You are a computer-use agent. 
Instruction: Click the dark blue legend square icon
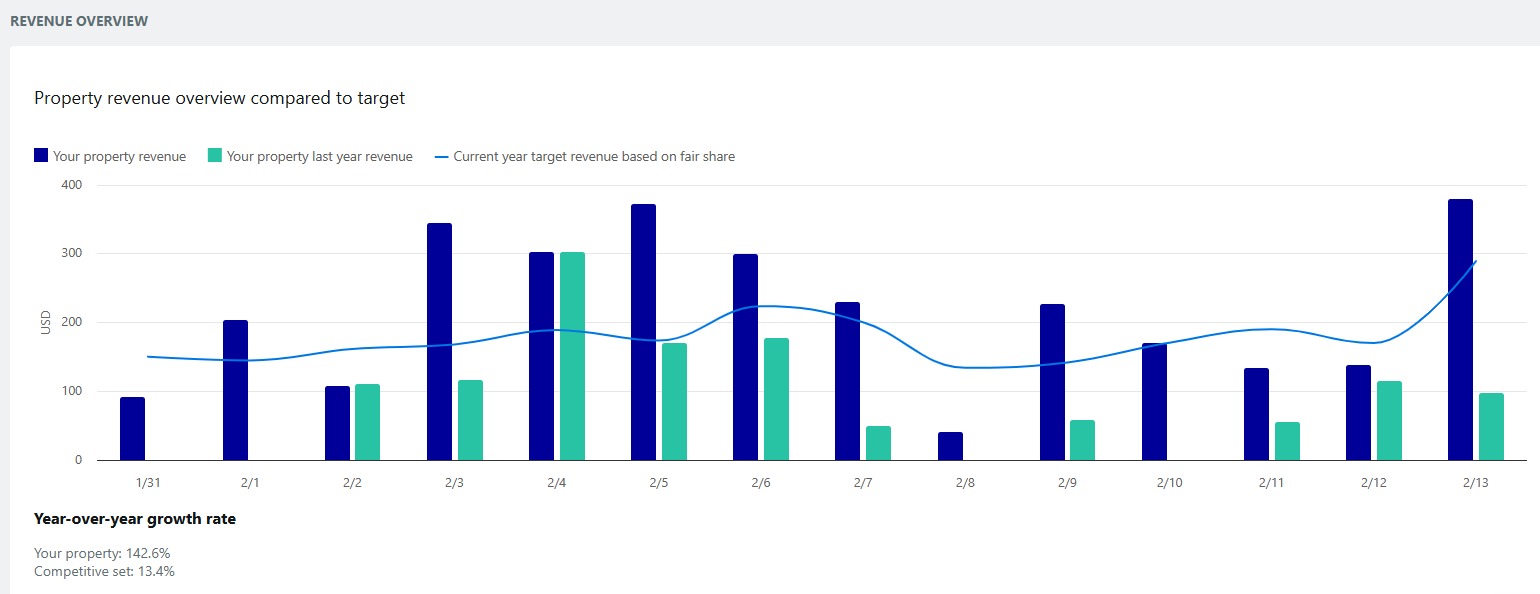[x=41, y=156]
